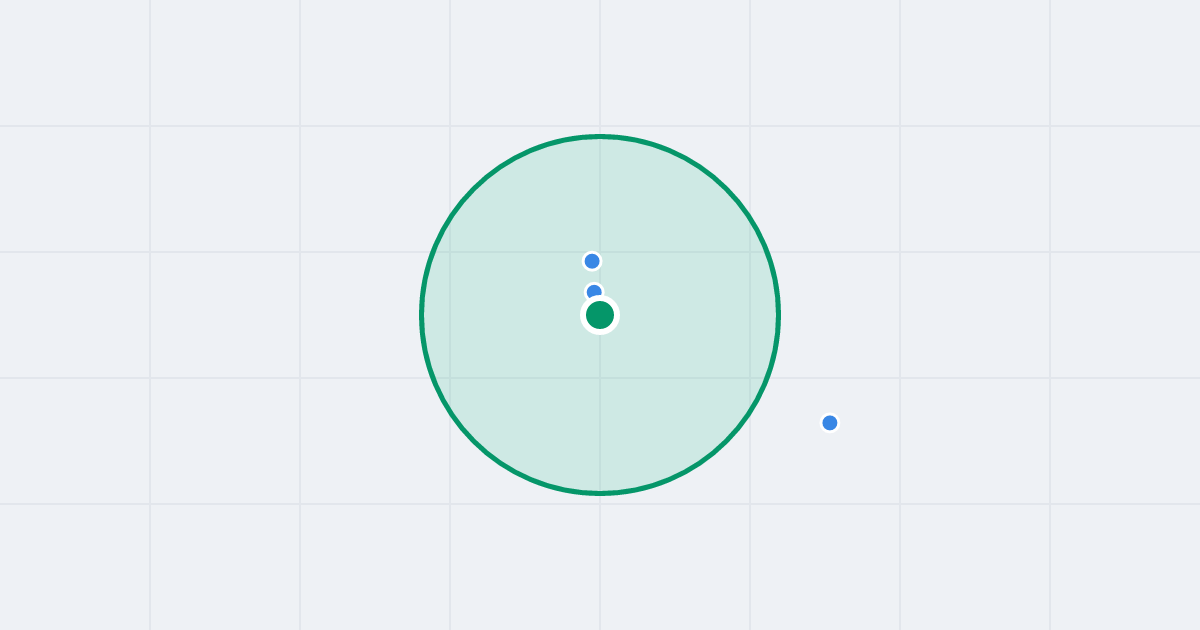The width and height of the screenshot is (1200, 630).
Task: Select the uppermost blue dot inside the circle
Action: (x=592, y=261)
